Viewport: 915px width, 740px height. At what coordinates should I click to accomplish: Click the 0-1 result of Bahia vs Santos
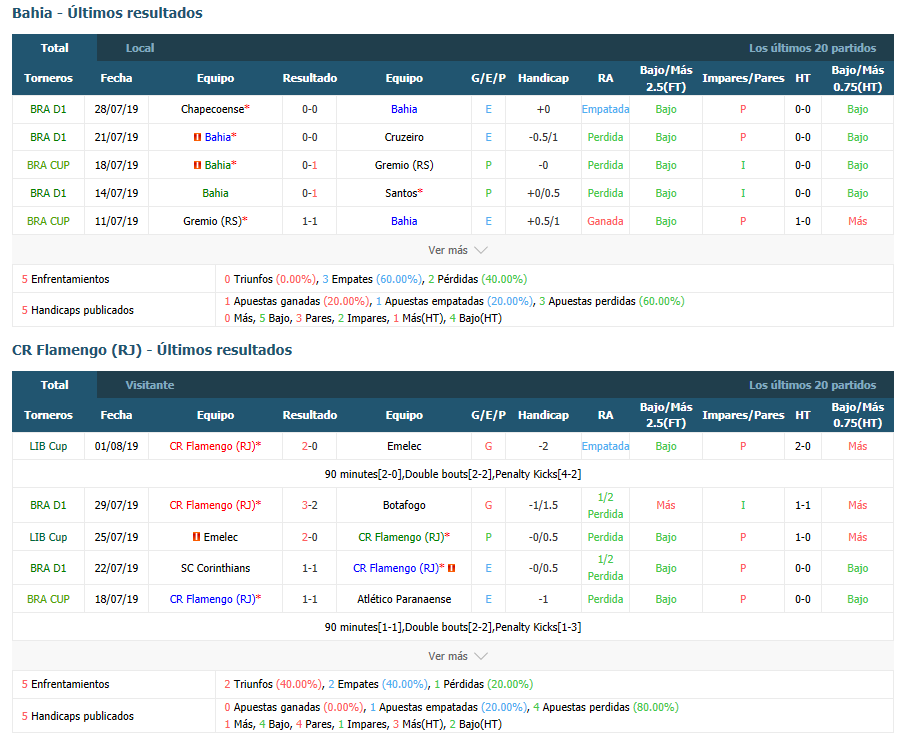(x=309, y=193)
